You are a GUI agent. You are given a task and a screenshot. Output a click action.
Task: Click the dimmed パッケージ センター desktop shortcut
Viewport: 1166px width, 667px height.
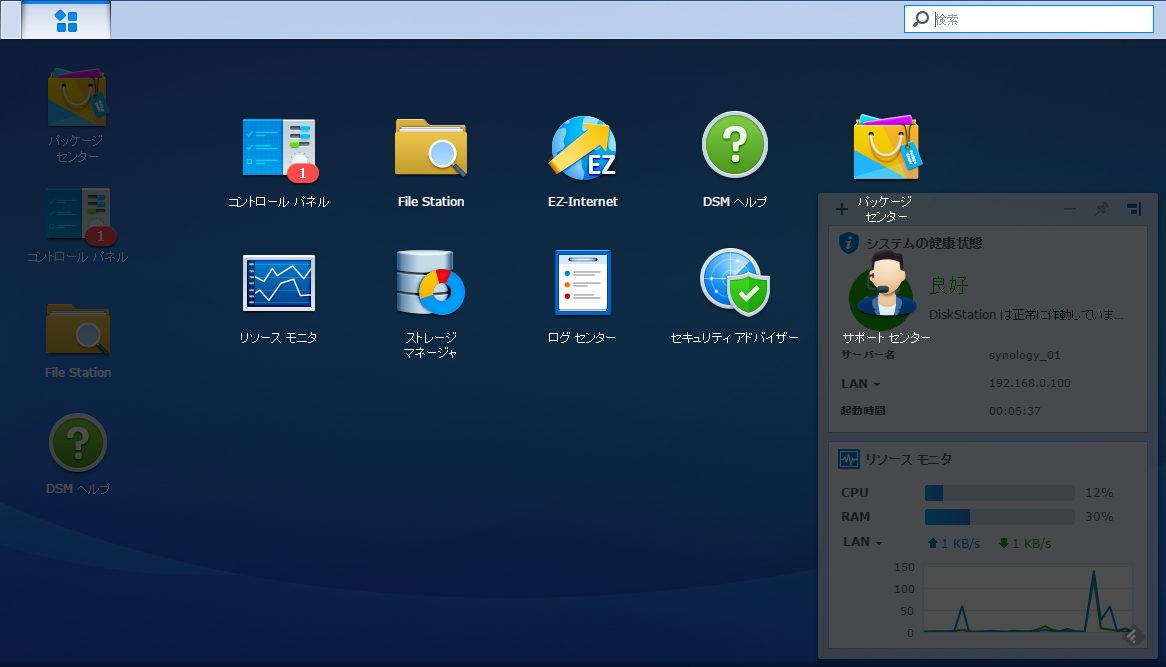[77, 97]
